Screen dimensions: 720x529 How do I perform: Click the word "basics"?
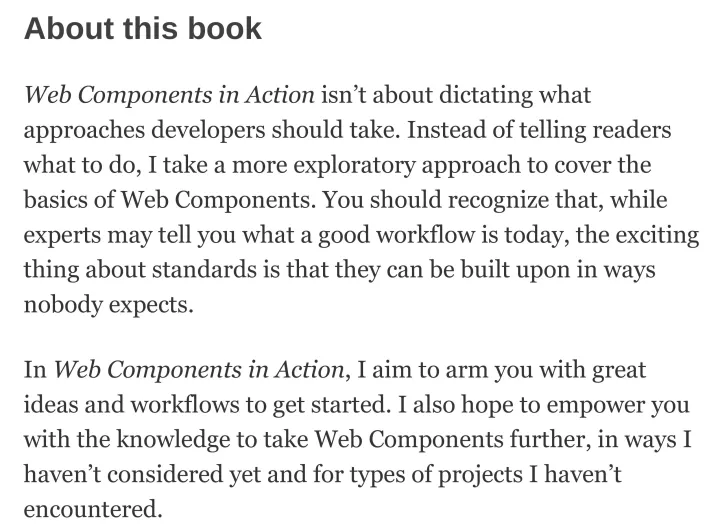56,200
